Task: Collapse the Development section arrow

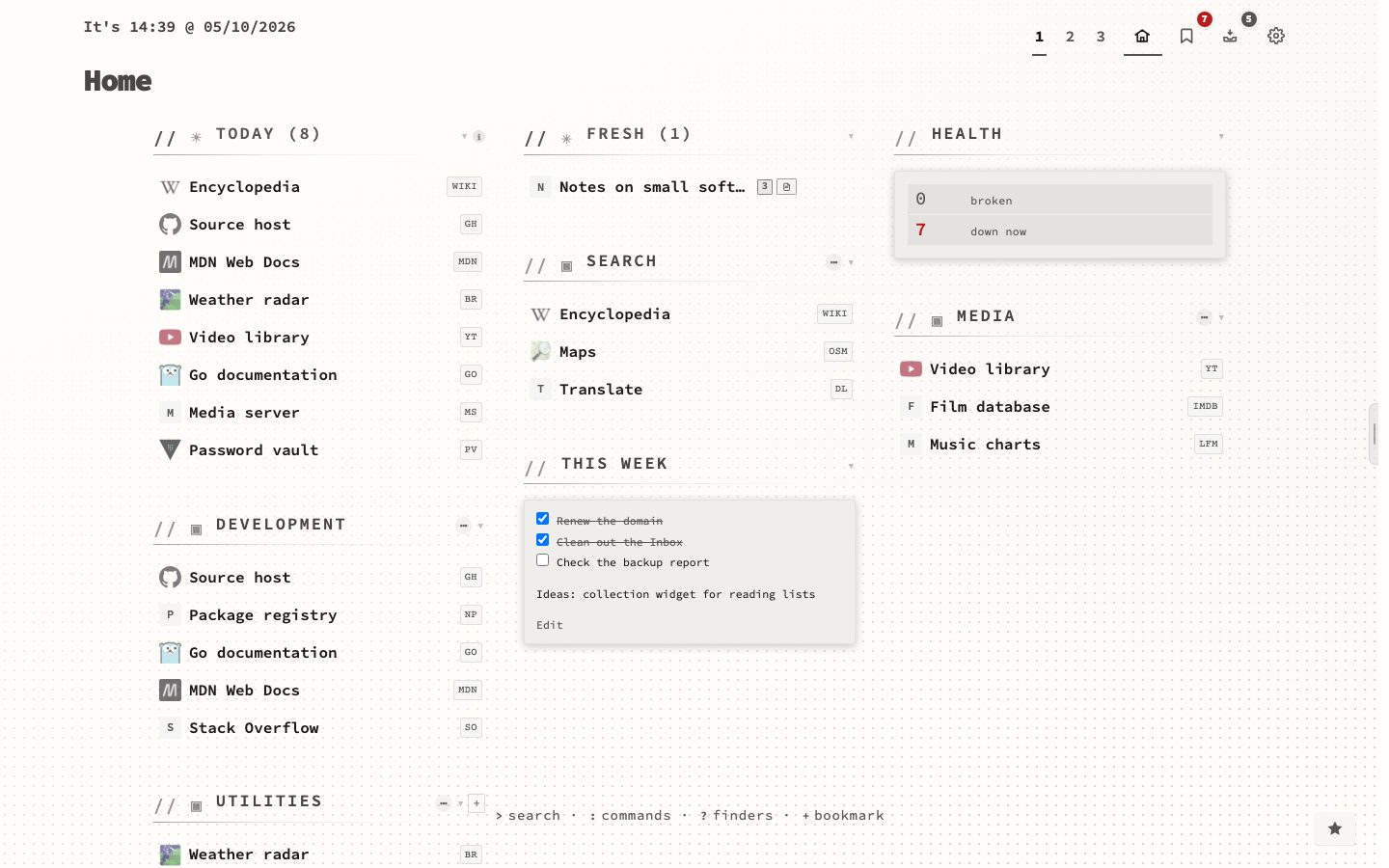Action: pos(480,527)
